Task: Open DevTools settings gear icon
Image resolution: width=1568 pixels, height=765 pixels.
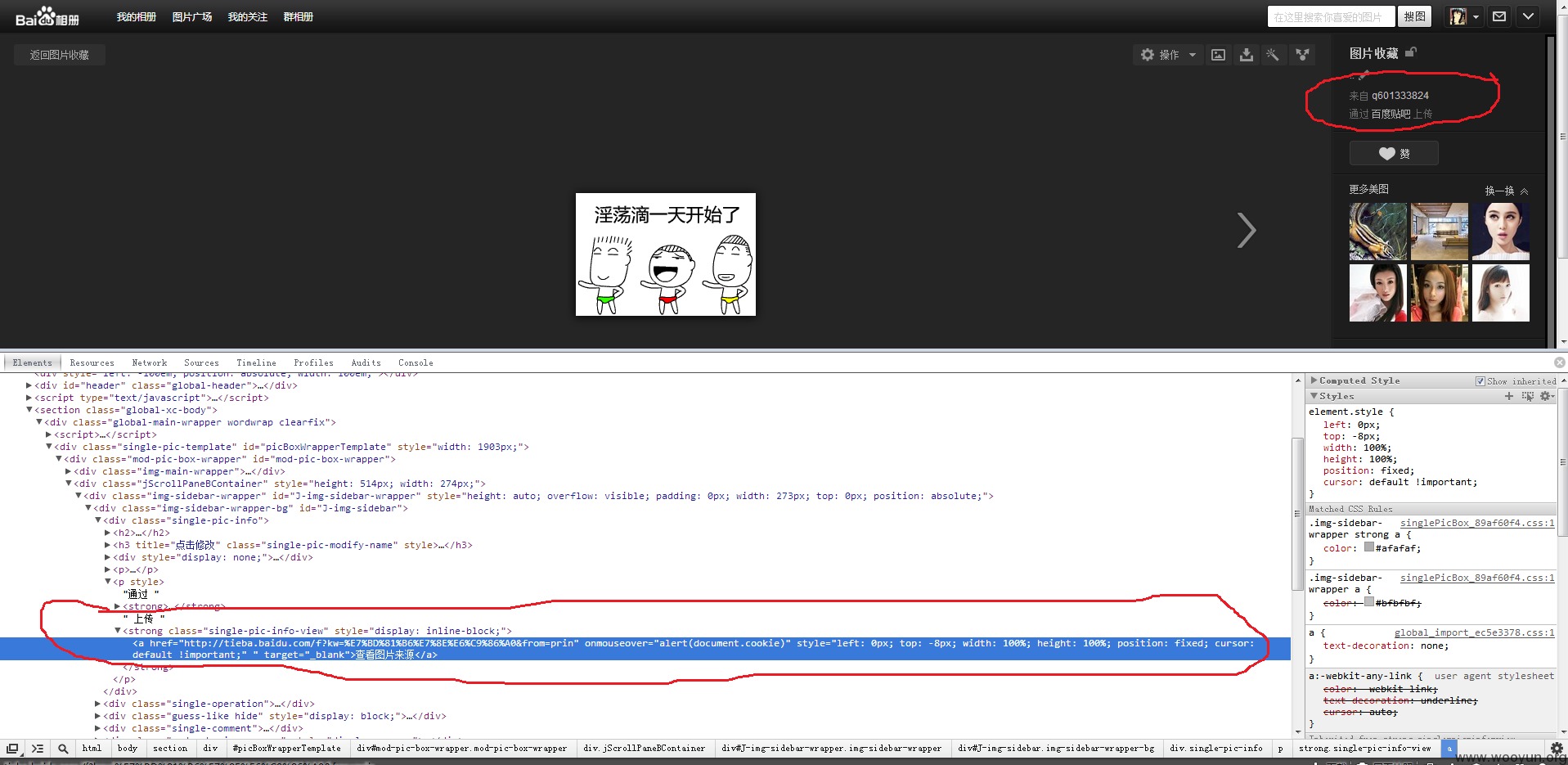Action: [1557, 749]
